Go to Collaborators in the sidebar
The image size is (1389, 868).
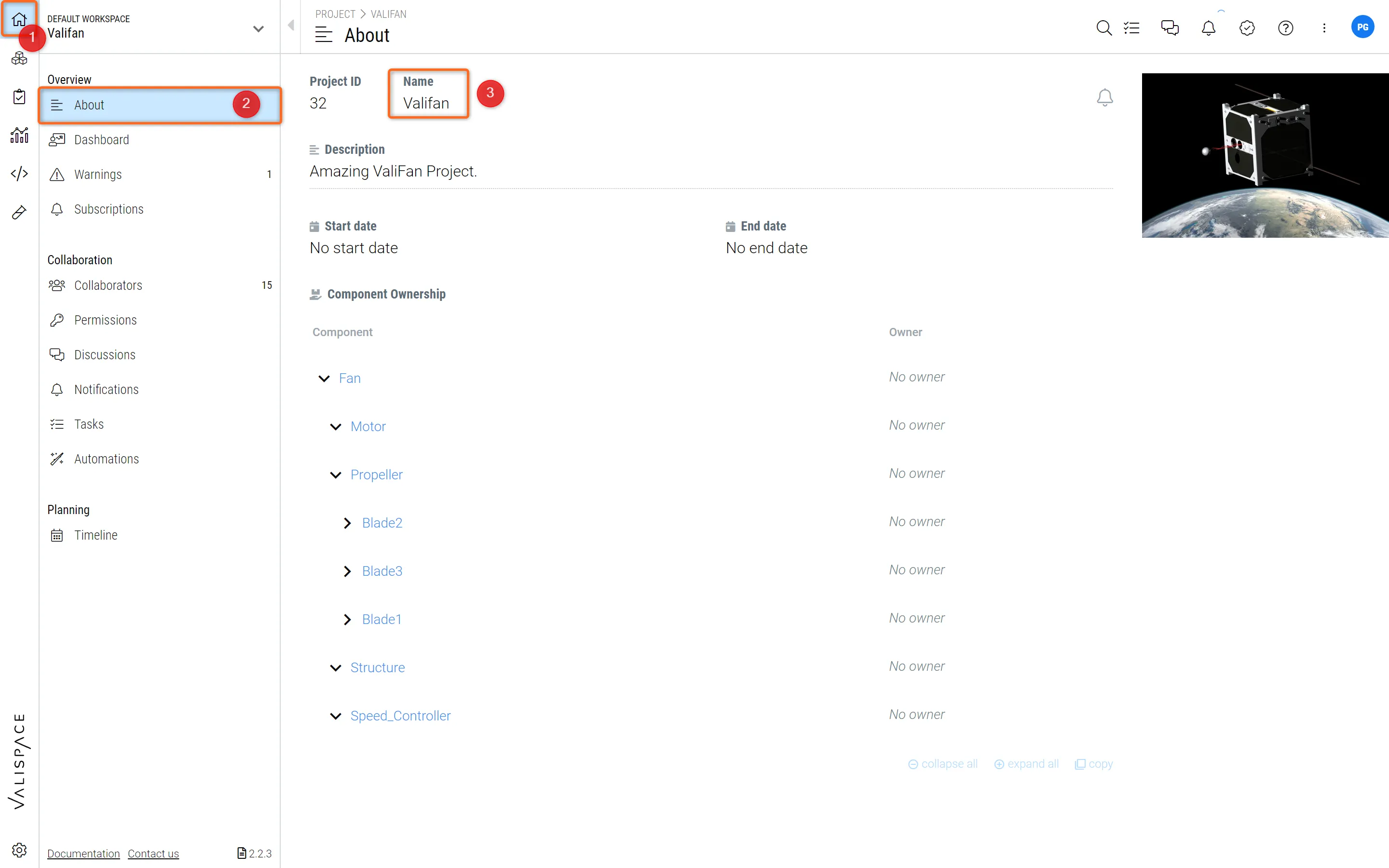108,285
